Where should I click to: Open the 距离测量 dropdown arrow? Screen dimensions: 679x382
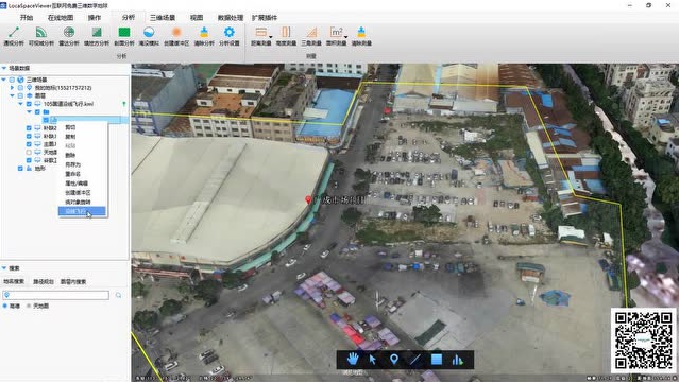pyautogui.click(x=271, y=37)
